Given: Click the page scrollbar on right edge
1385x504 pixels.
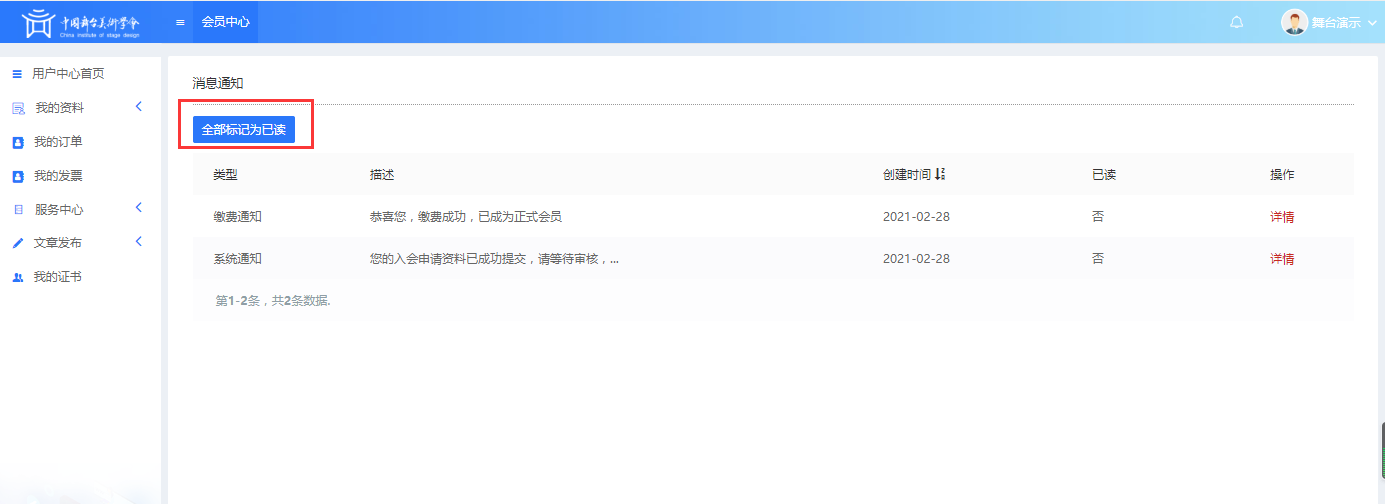Looking at the screenshot, I should click(x=1381, y=448).
